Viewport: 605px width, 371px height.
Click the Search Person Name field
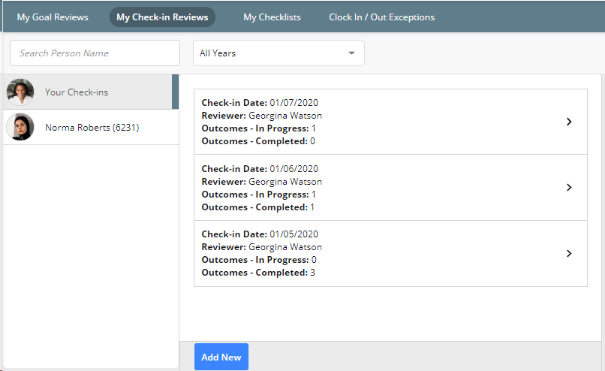95,53
